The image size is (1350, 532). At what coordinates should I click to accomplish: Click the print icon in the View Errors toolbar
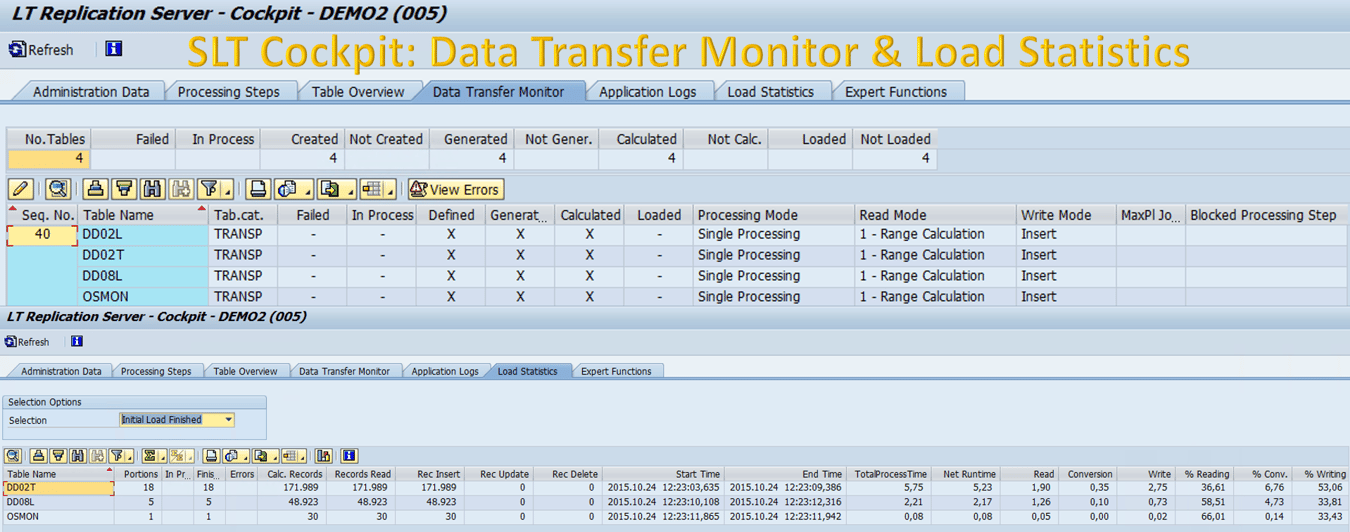[258, 189]
